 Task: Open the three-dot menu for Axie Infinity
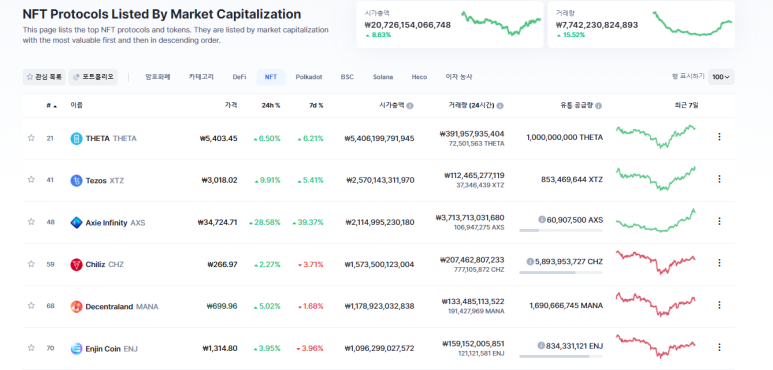coord(719,221)
